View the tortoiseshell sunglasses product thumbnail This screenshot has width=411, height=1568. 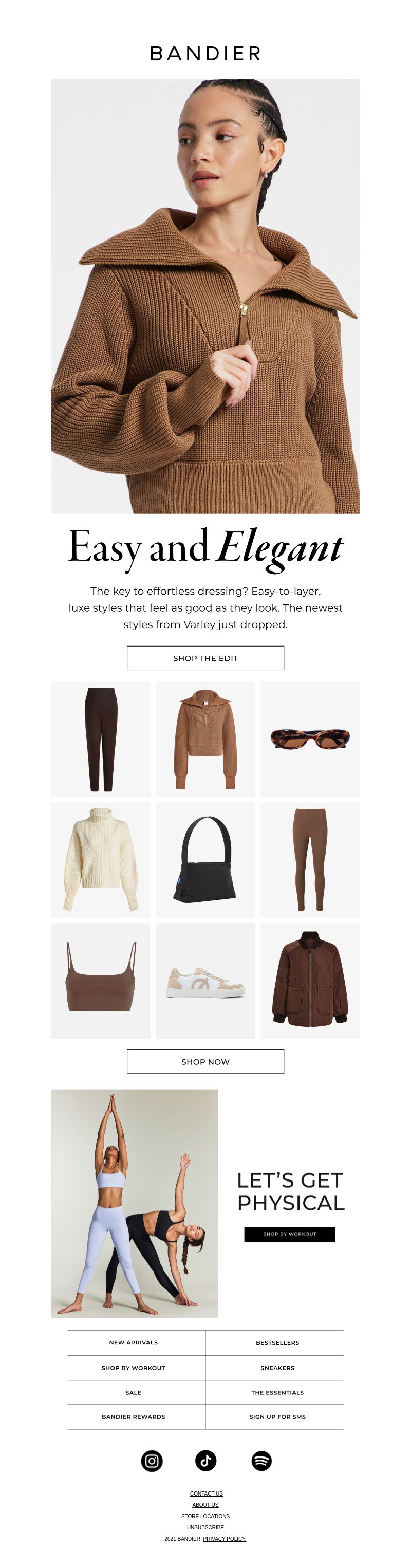point(310,739)
